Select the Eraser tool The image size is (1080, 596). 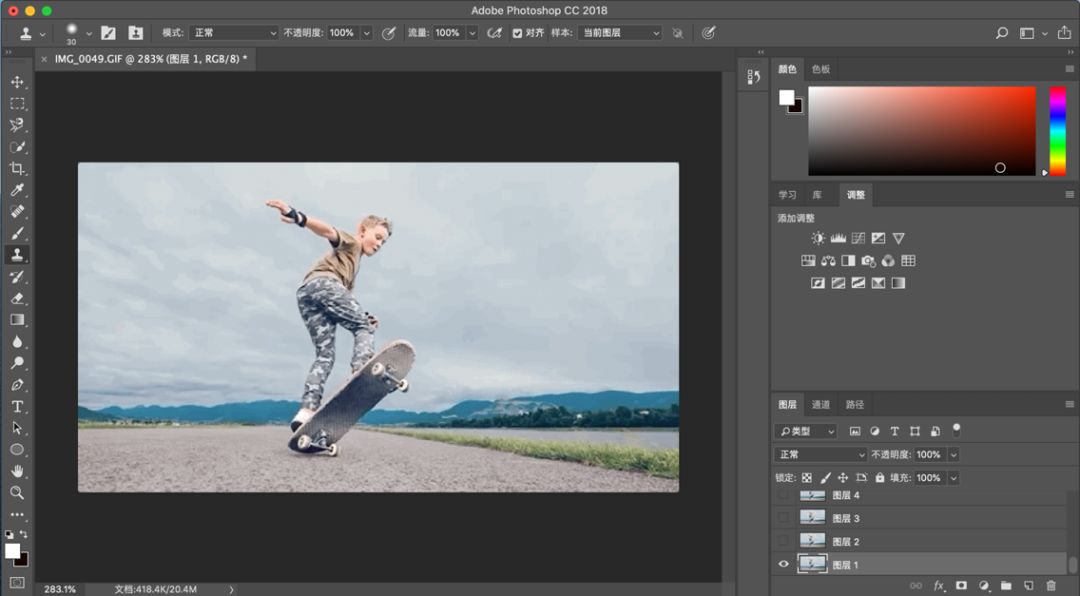17,298
